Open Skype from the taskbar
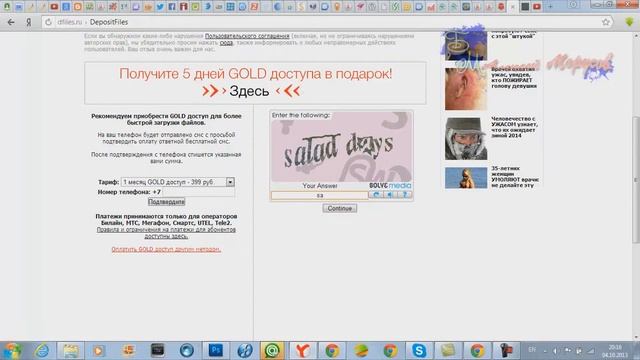This screenshot has width=640, height=360. (x=419, y=351)
